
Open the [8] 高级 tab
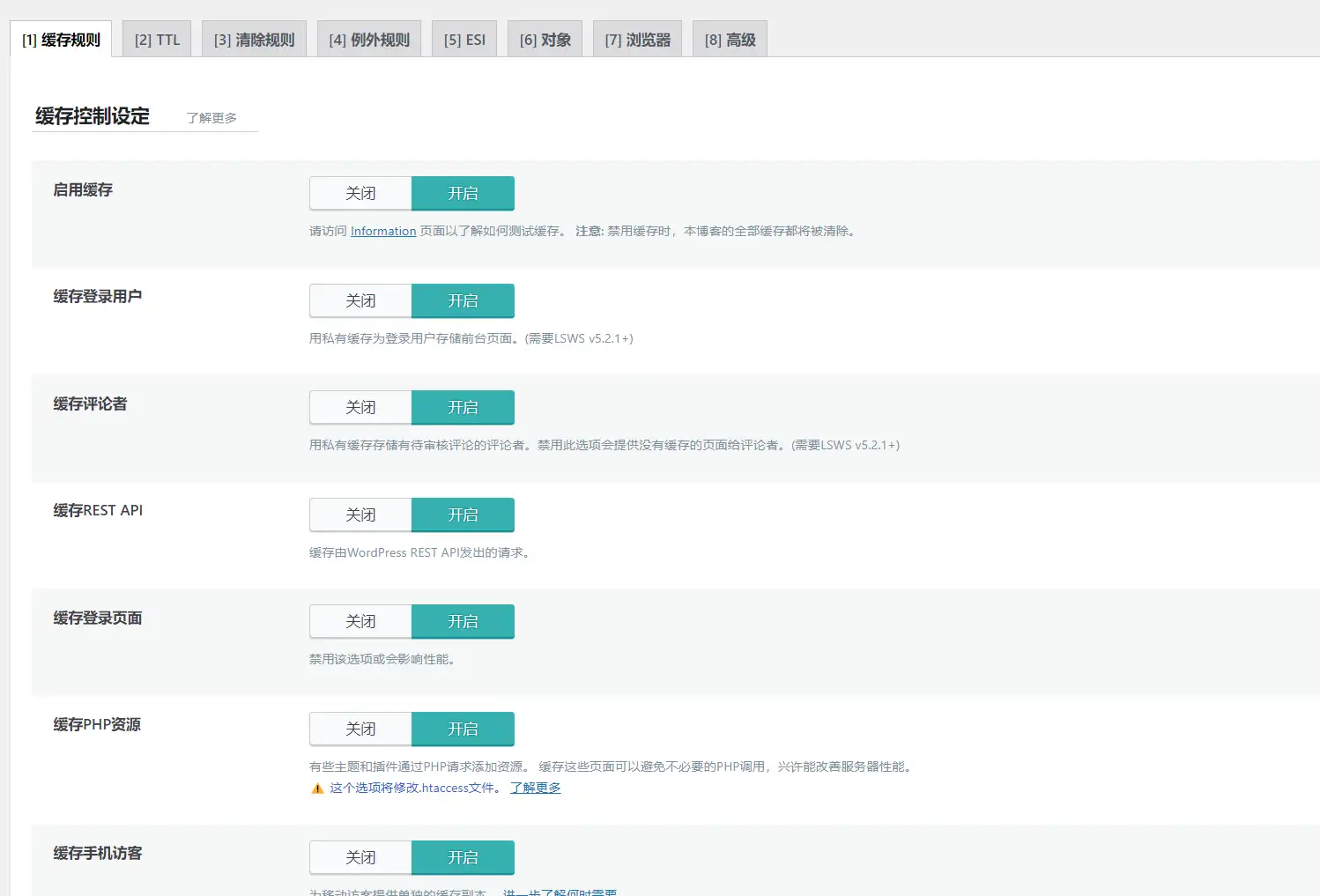[730, 40]
